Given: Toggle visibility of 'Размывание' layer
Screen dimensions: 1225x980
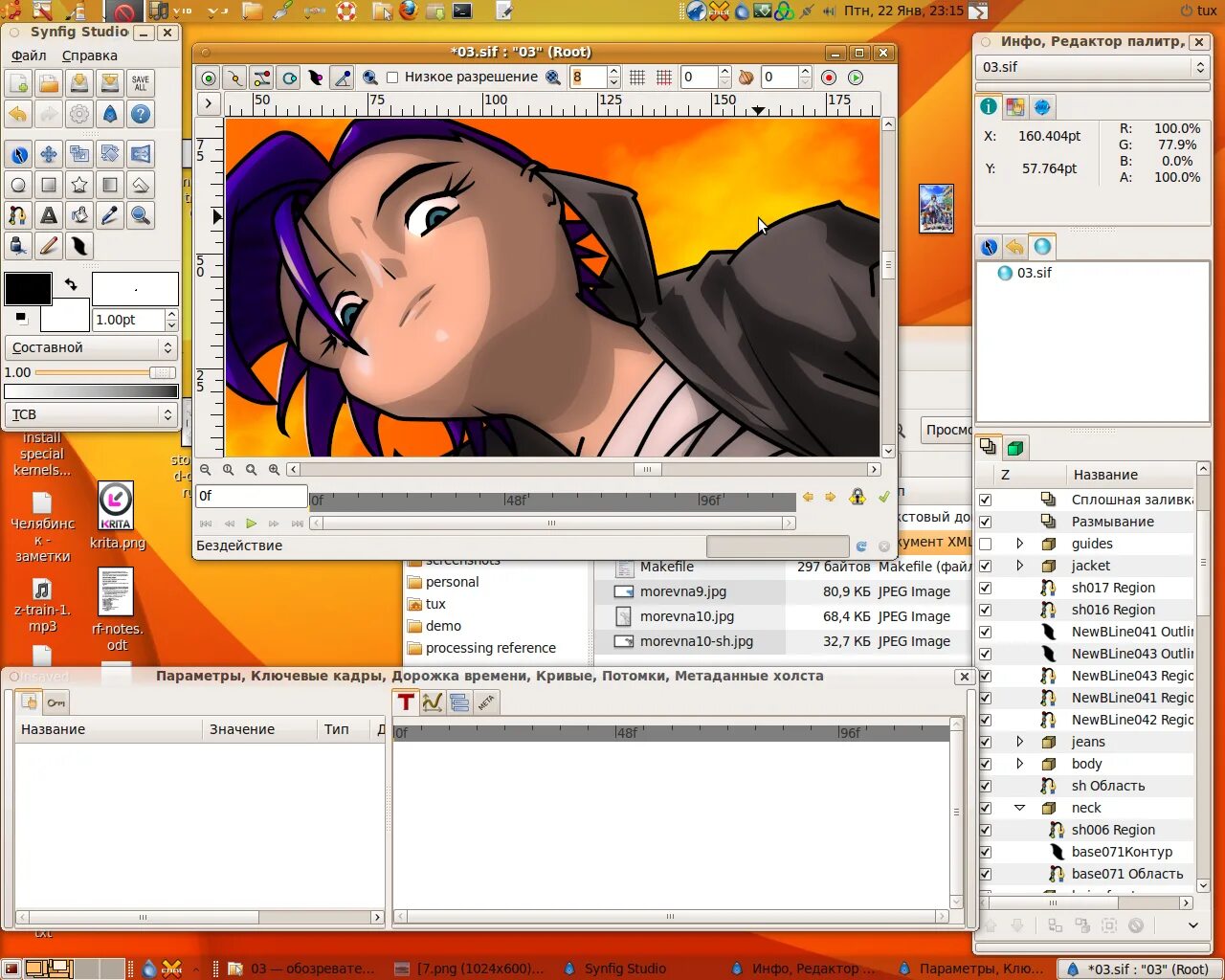Looking at the screenshot, I should 986,522.
